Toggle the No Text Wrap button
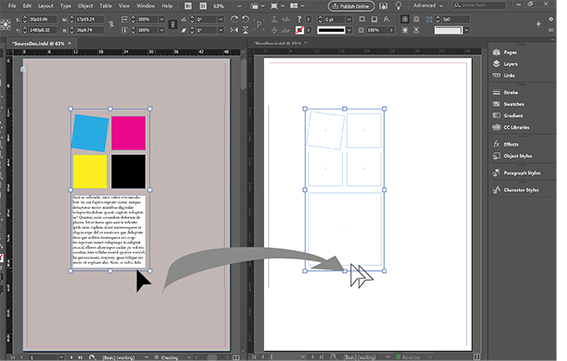This screenshot has width=567, height=361. [x=405, y=19]
